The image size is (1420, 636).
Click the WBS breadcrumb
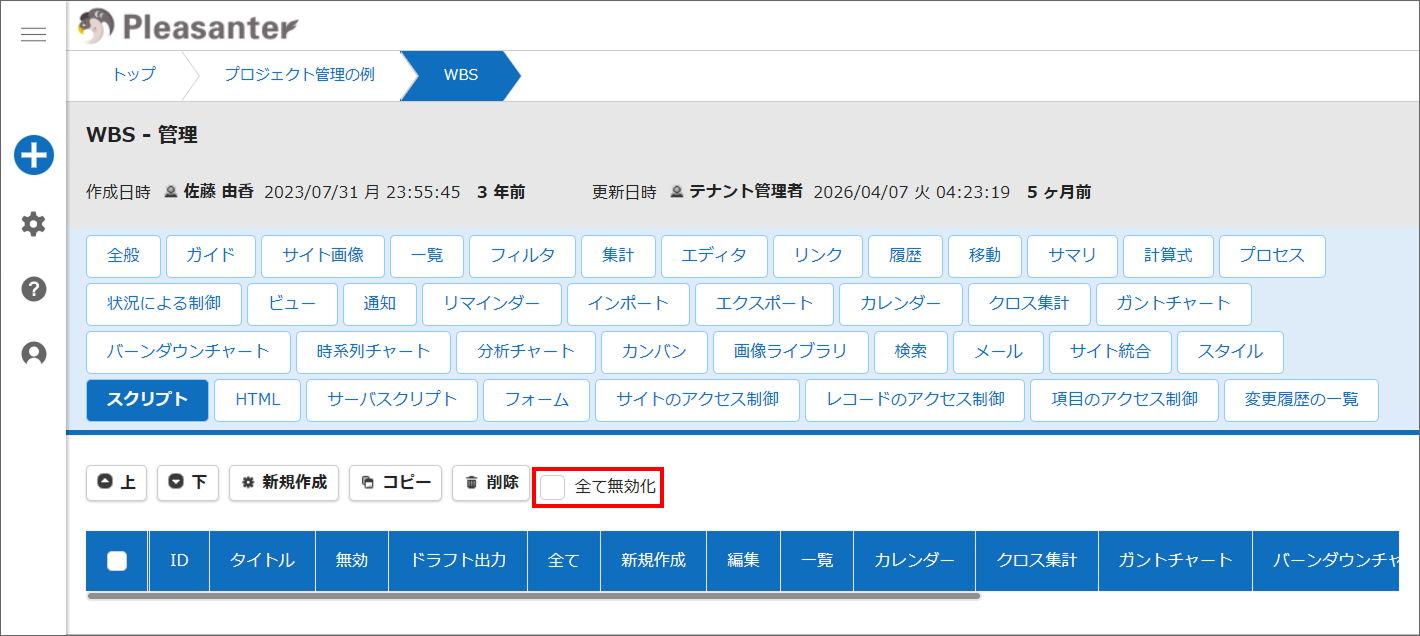[x=461, y=75]
